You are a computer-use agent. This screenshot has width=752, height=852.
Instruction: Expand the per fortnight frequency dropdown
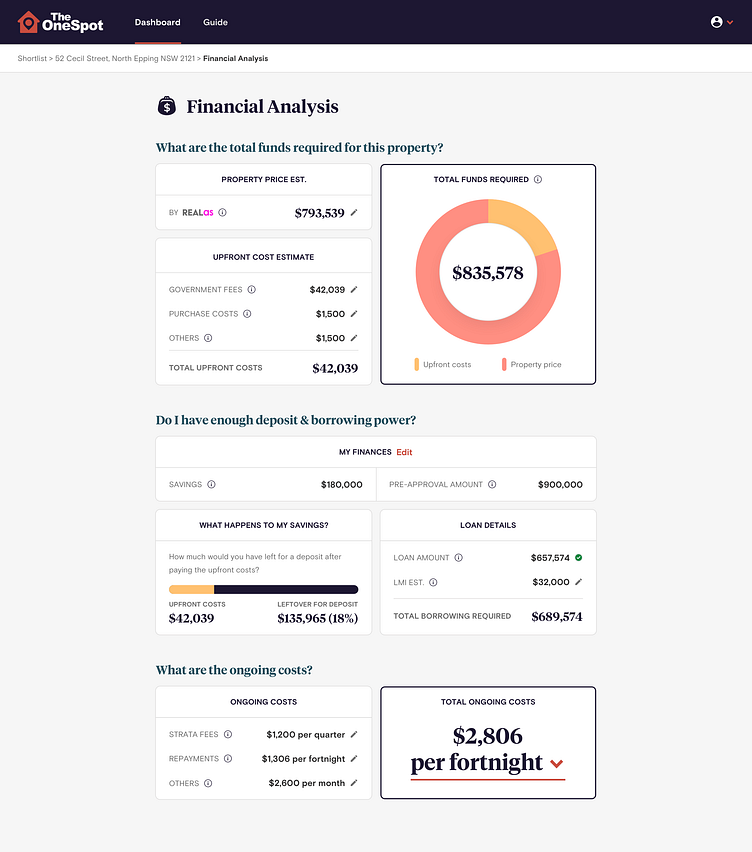[557, 764]
